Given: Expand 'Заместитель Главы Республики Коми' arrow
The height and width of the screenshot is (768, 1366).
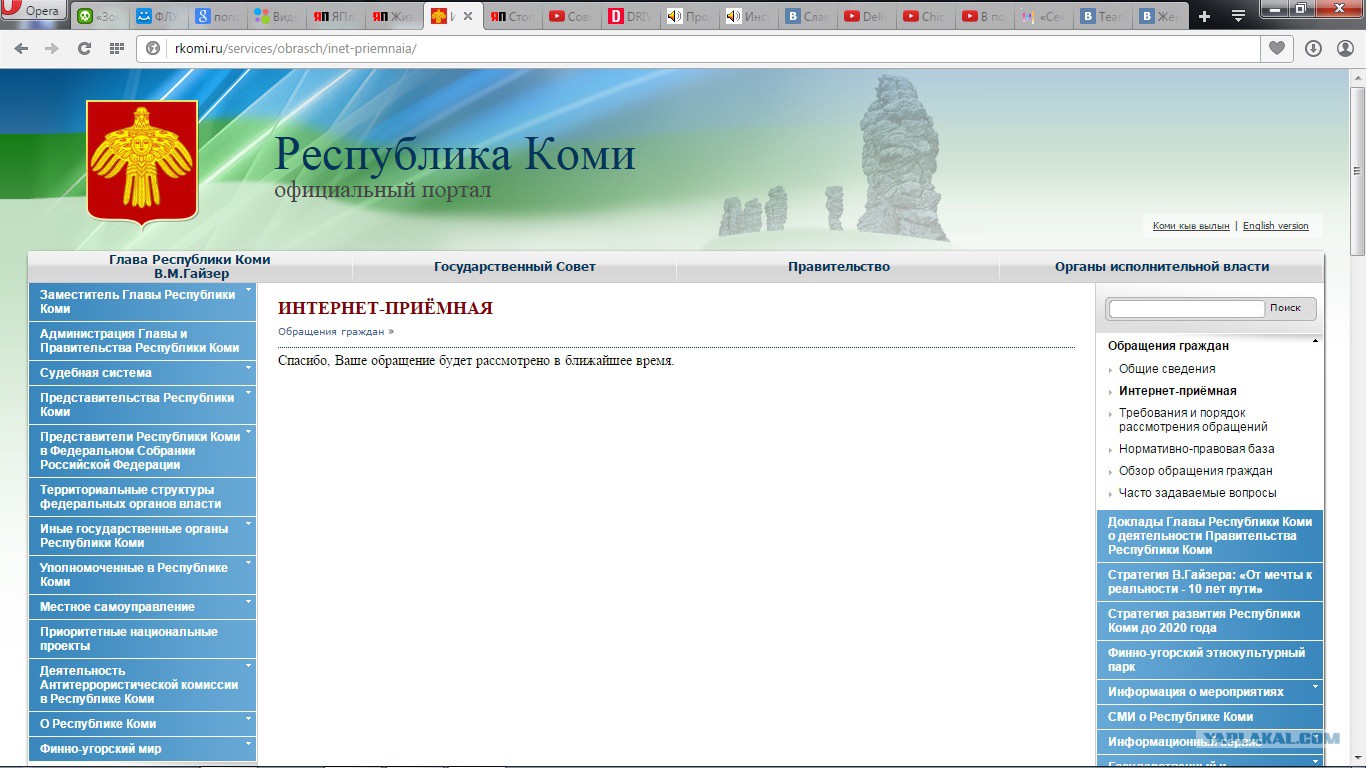Looking at the screenshot, I should coord(248,290).
